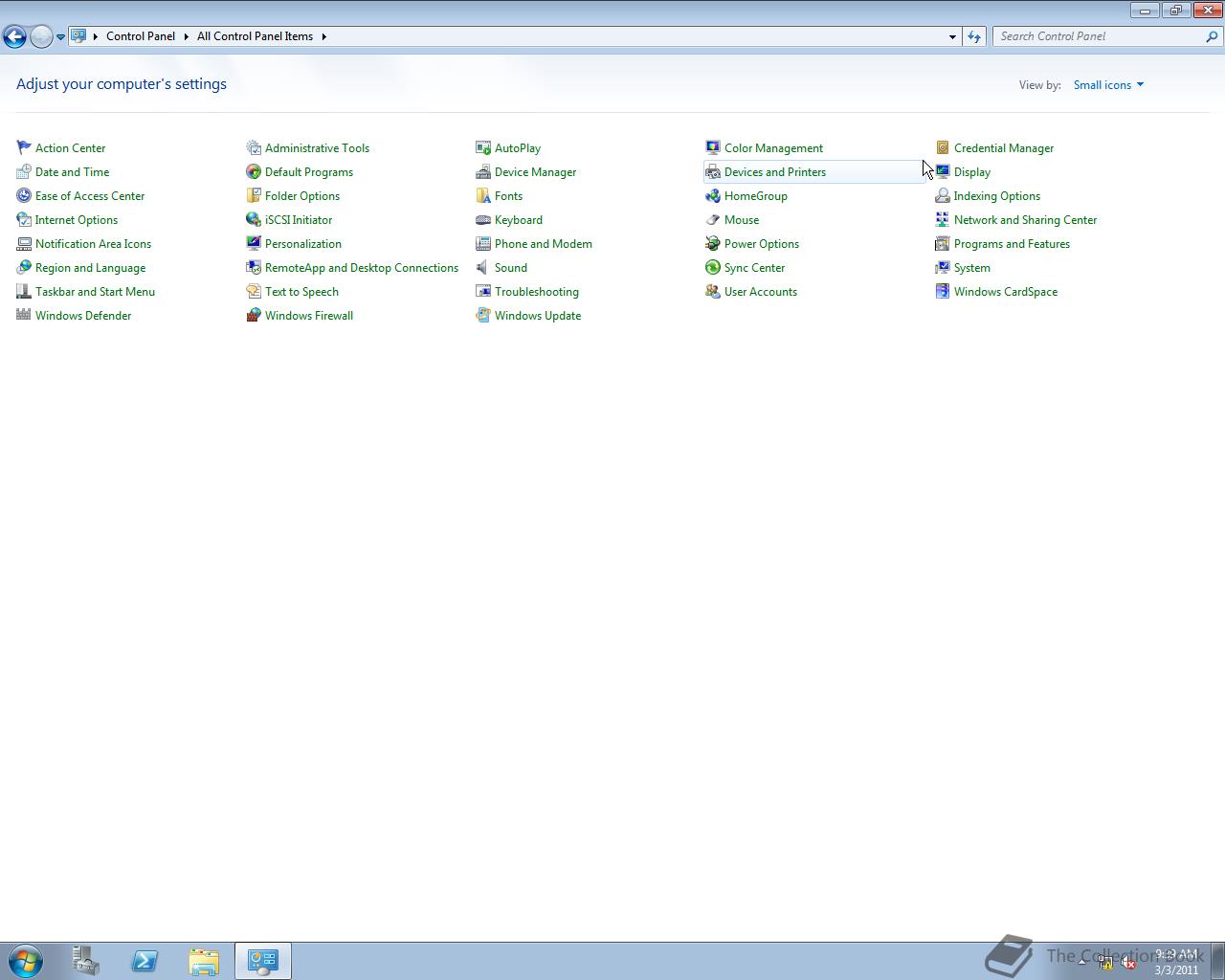Open the Fonts folder icon

point(483,195)
